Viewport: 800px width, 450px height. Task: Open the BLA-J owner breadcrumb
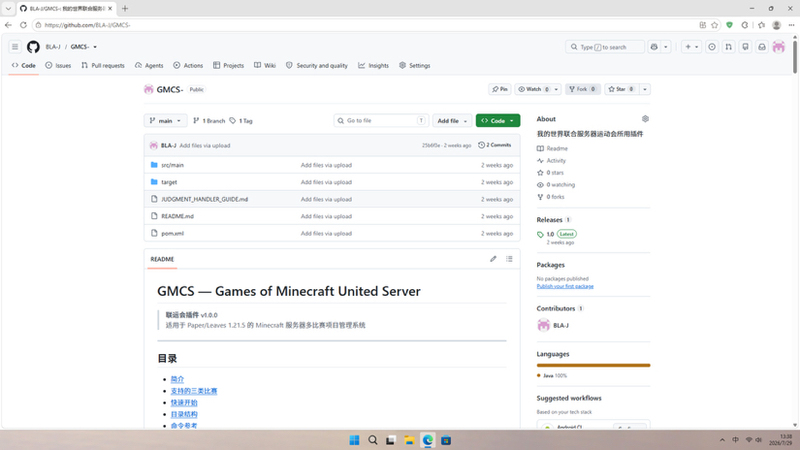click(53, 47)
